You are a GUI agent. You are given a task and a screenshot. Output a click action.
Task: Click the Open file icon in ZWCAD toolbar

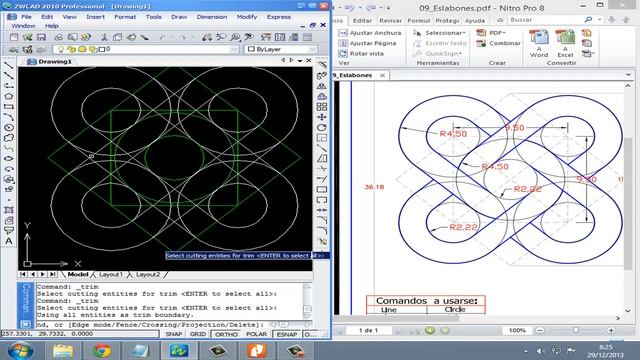(x=27, y=37)
